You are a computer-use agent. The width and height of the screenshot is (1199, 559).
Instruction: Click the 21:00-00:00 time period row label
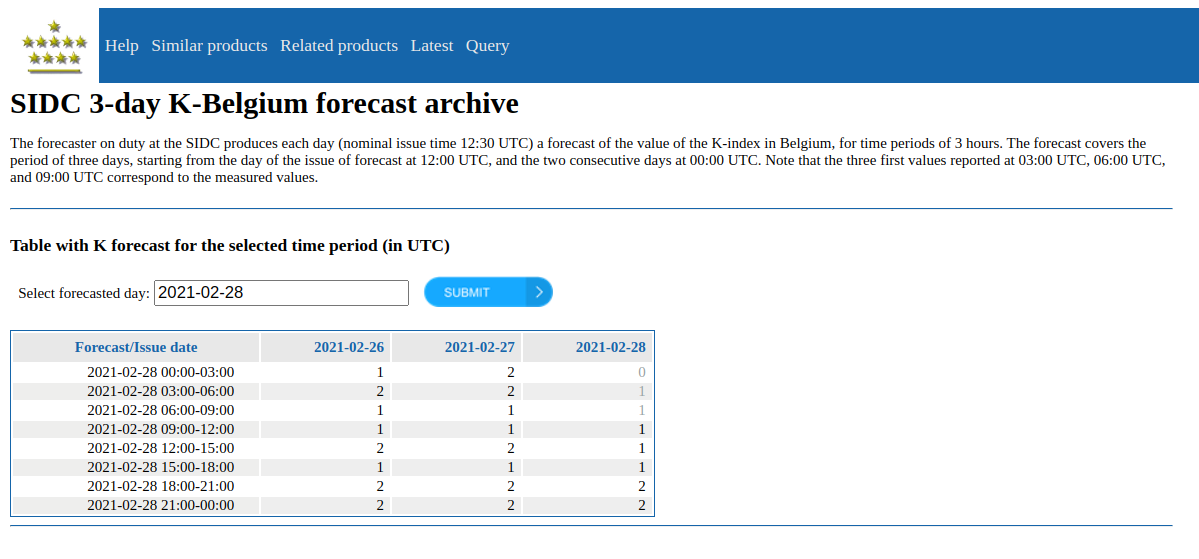tap(160, 505)
